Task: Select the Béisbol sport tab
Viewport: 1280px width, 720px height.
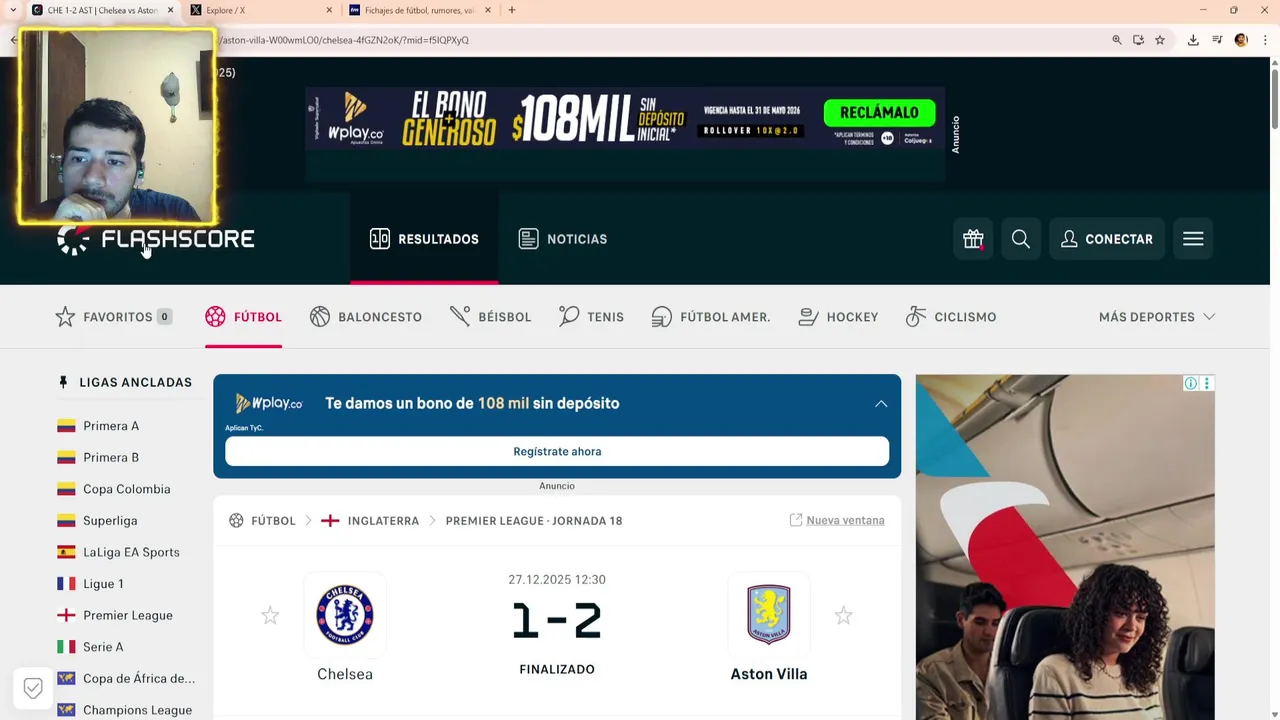Action: click(x=491, y=317)
